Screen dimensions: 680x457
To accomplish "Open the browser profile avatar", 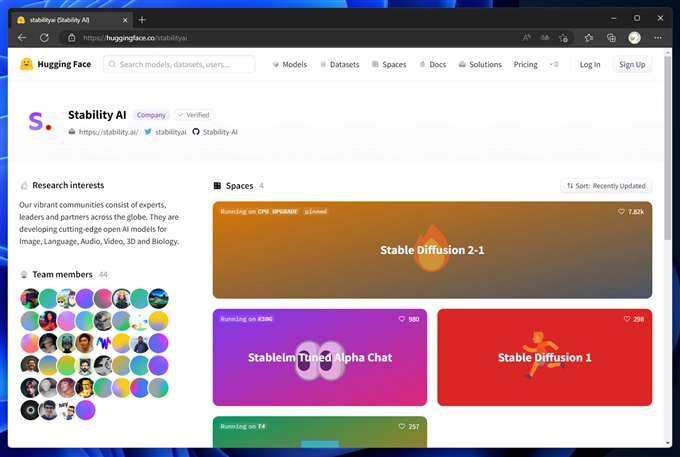I will point(634,38).
